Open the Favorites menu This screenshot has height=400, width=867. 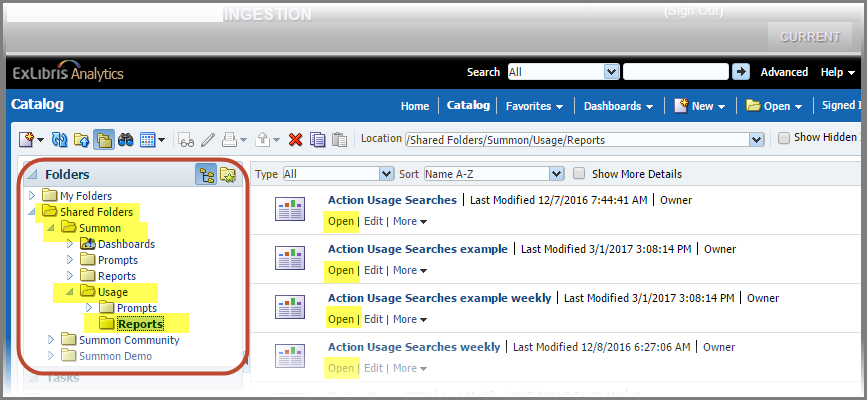point(534,106)
